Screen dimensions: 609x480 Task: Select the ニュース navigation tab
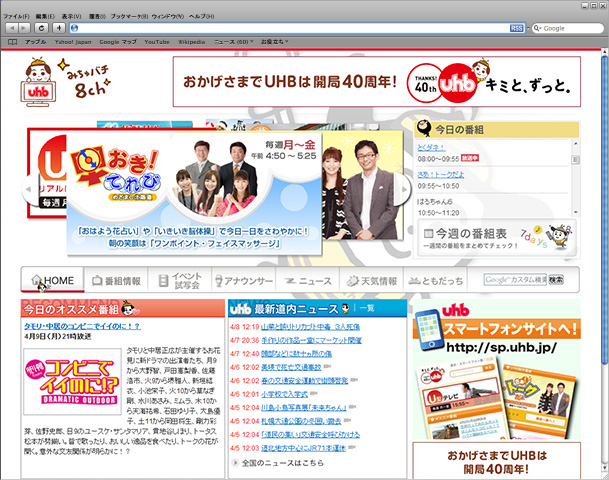pyautogui.click(x=308, y=280)
